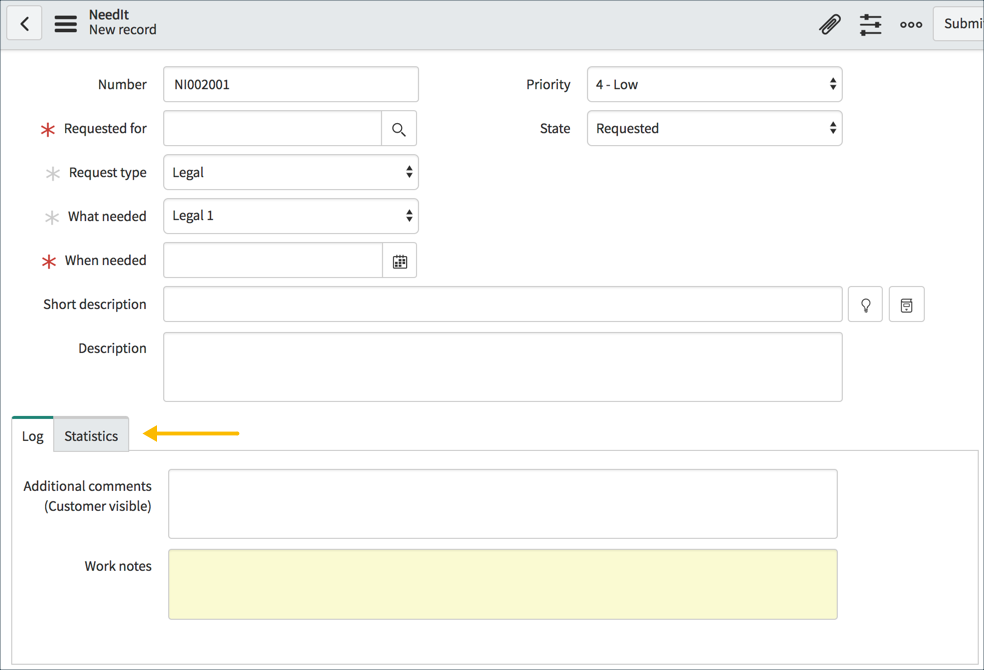Viewport: 984px width, 670px height.
Task: Click the back arrow to exit record
Action: pos(23,22)
